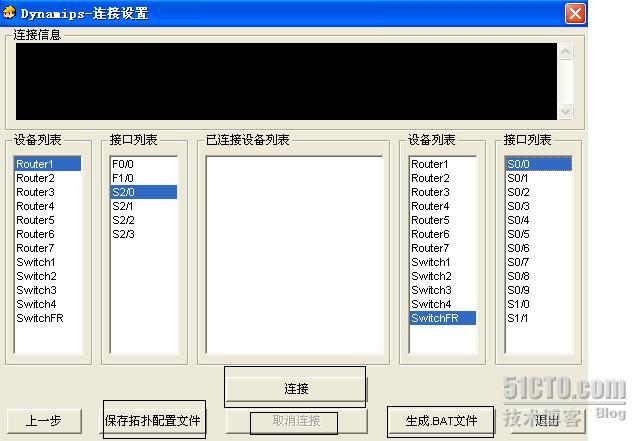The width and height of the screenshot is (640, 441).
Task: Select Router3 in left device list
Action: 47,192
